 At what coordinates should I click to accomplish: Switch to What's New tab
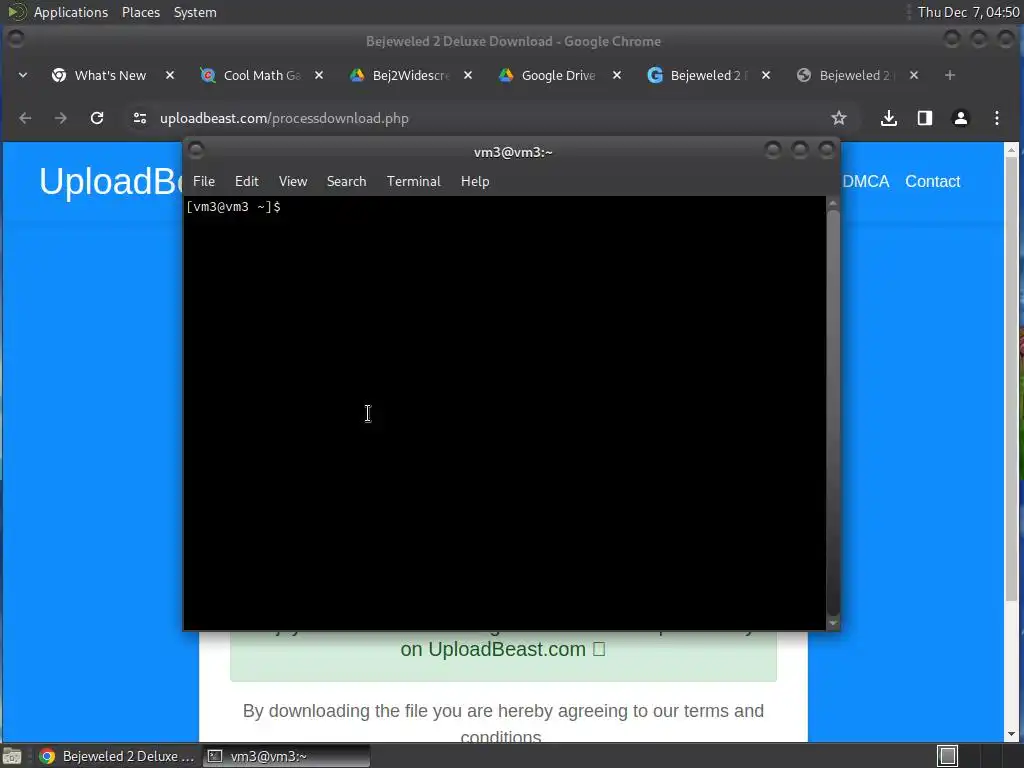click(110, 75)
